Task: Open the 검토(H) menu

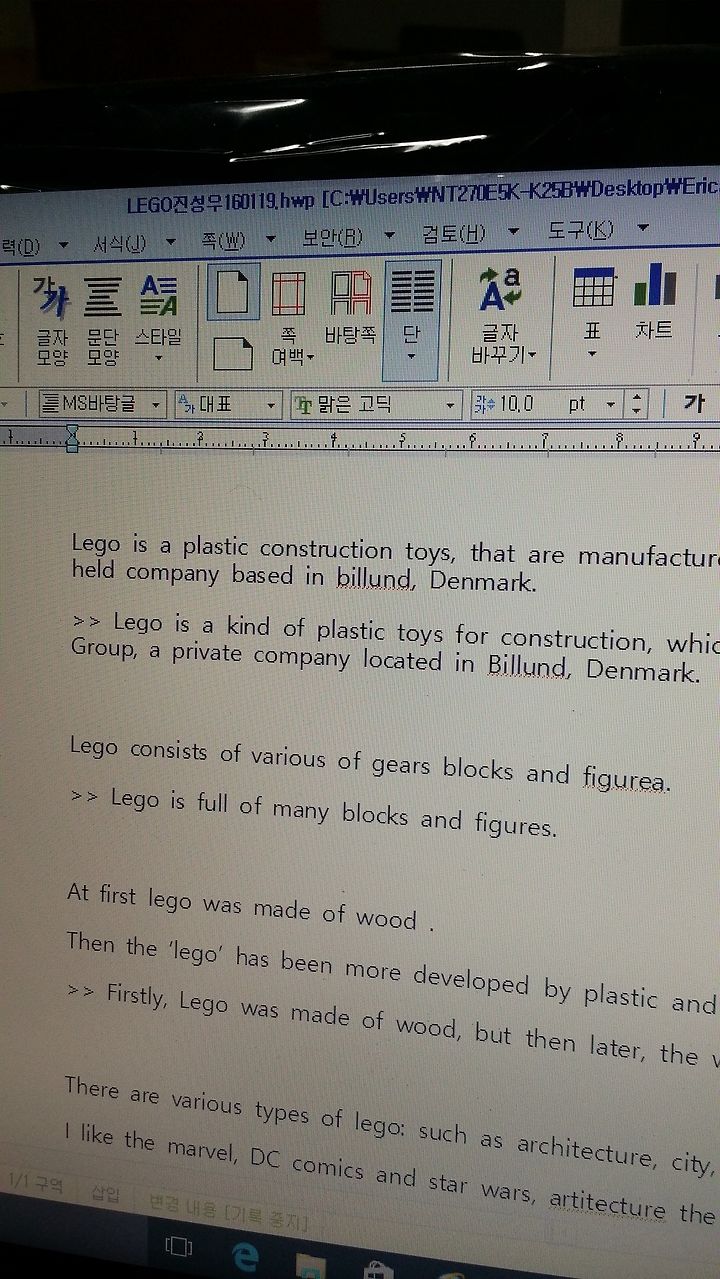Action: click(453, 234)
